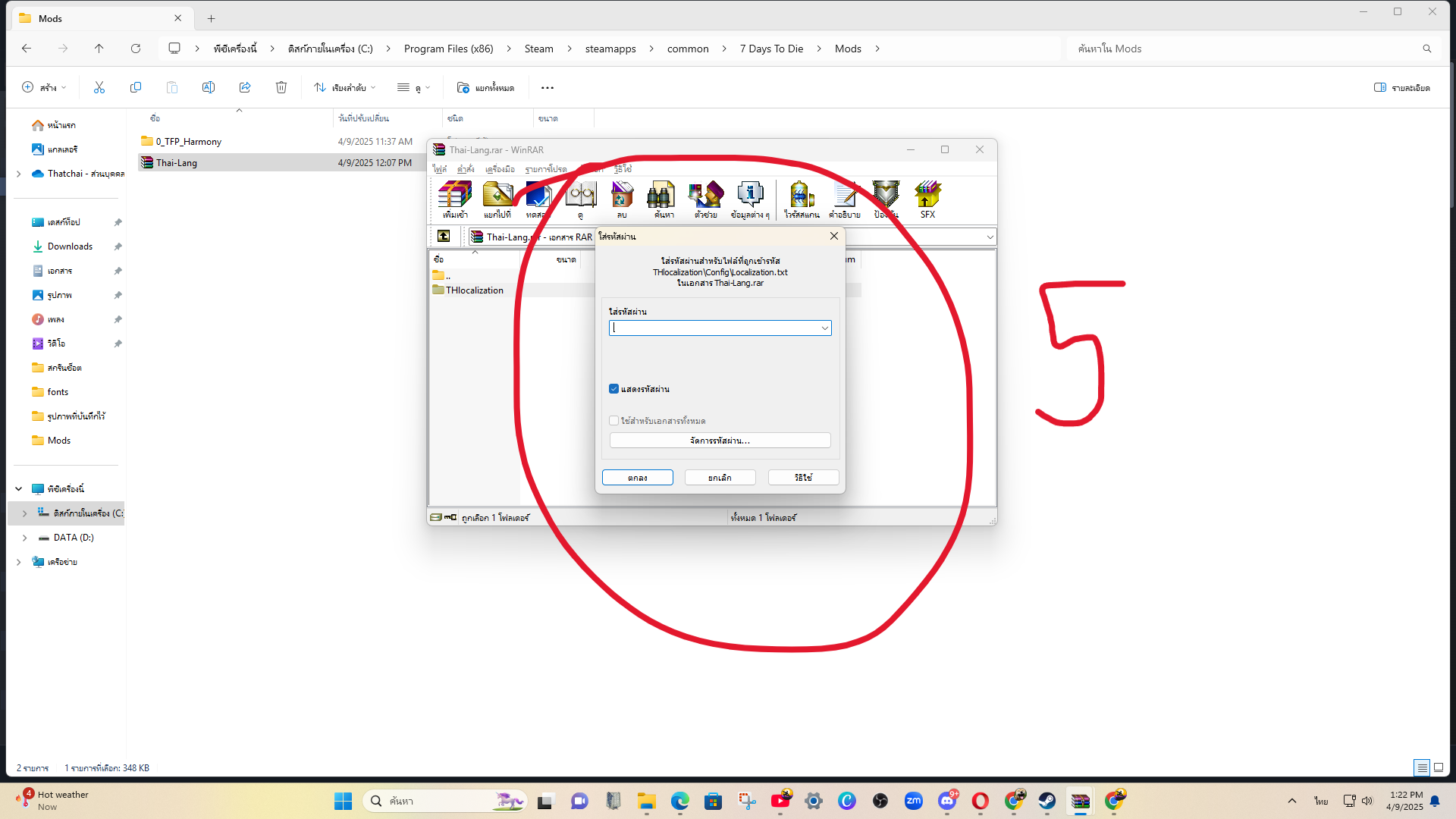Click WinRAR's Extract To (แยกไปที่) icon
This screenshot has height=819, width=1456.
click(497, 199)
